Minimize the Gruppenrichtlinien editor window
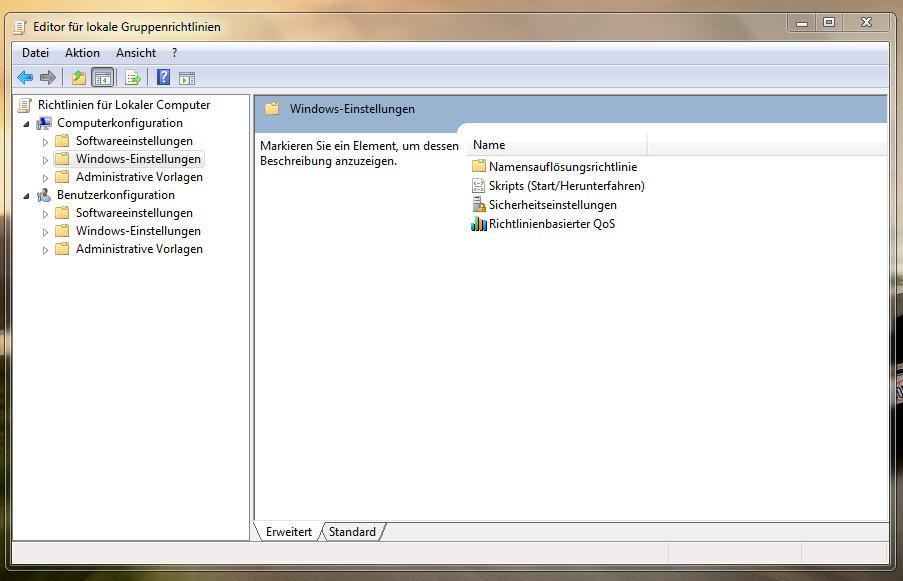The image size is (903, 581). click(802, 23)
